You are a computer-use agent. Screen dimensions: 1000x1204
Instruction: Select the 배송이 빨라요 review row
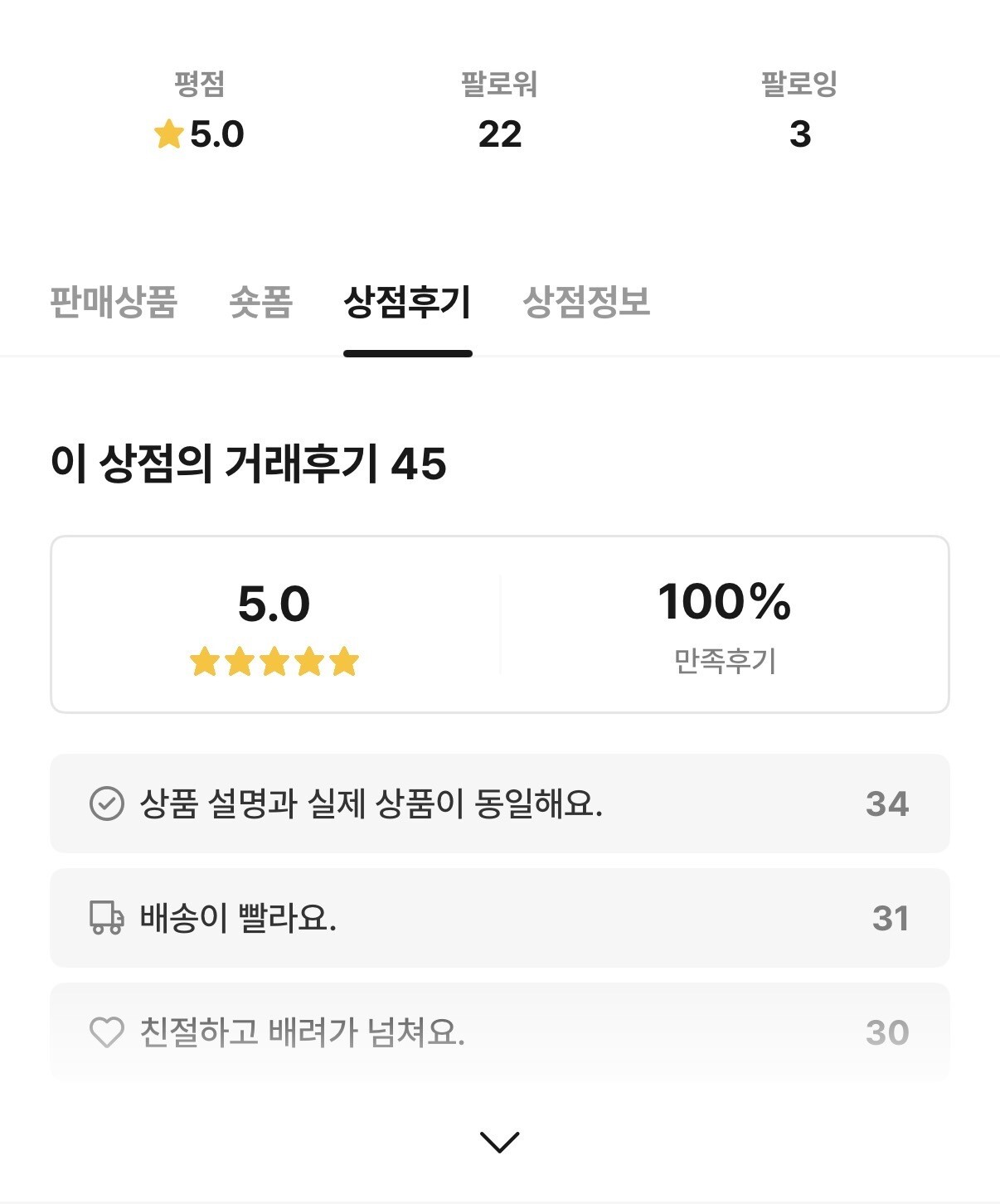tap(239, 918)
